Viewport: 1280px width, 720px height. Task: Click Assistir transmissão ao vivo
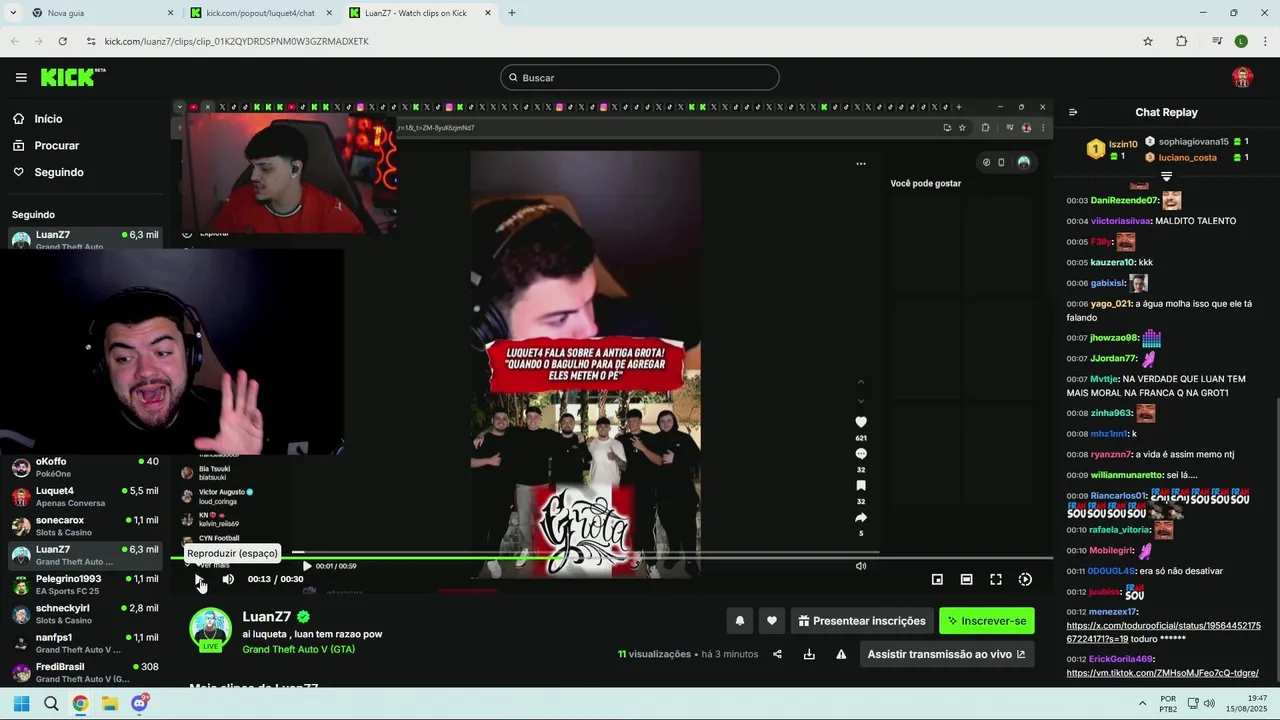point(947,654)
